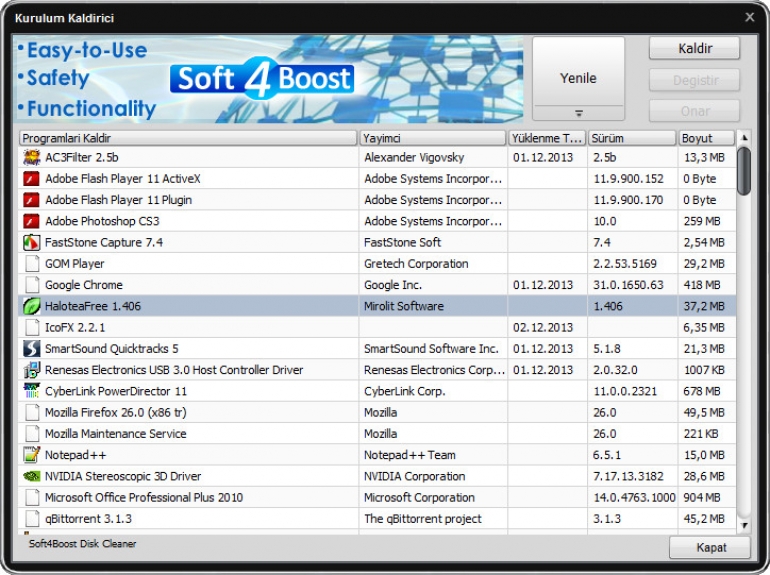Image resolution: width=770 pixels, height=575 pixels.
Task: Select Microsoft Office Professional Plus 2010 entry
Action: click(x=144, y=497)
